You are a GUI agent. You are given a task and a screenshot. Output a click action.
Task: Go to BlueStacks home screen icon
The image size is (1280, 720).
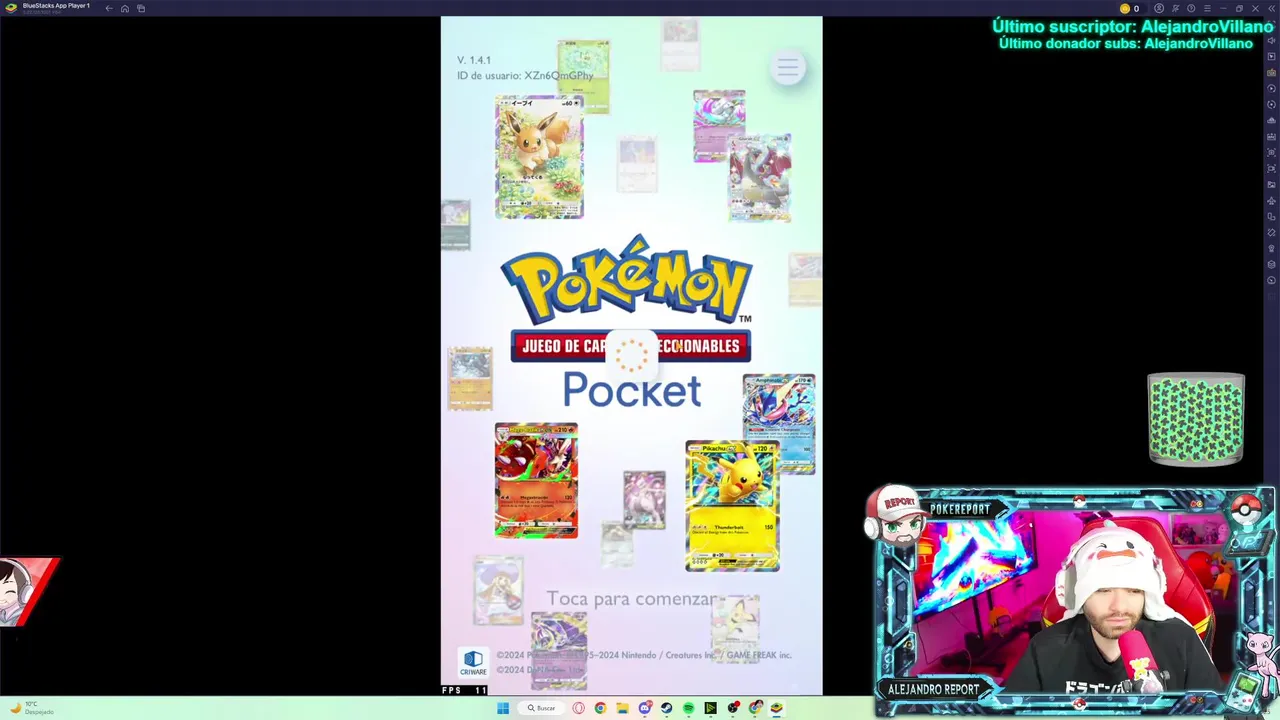point(125,8)
